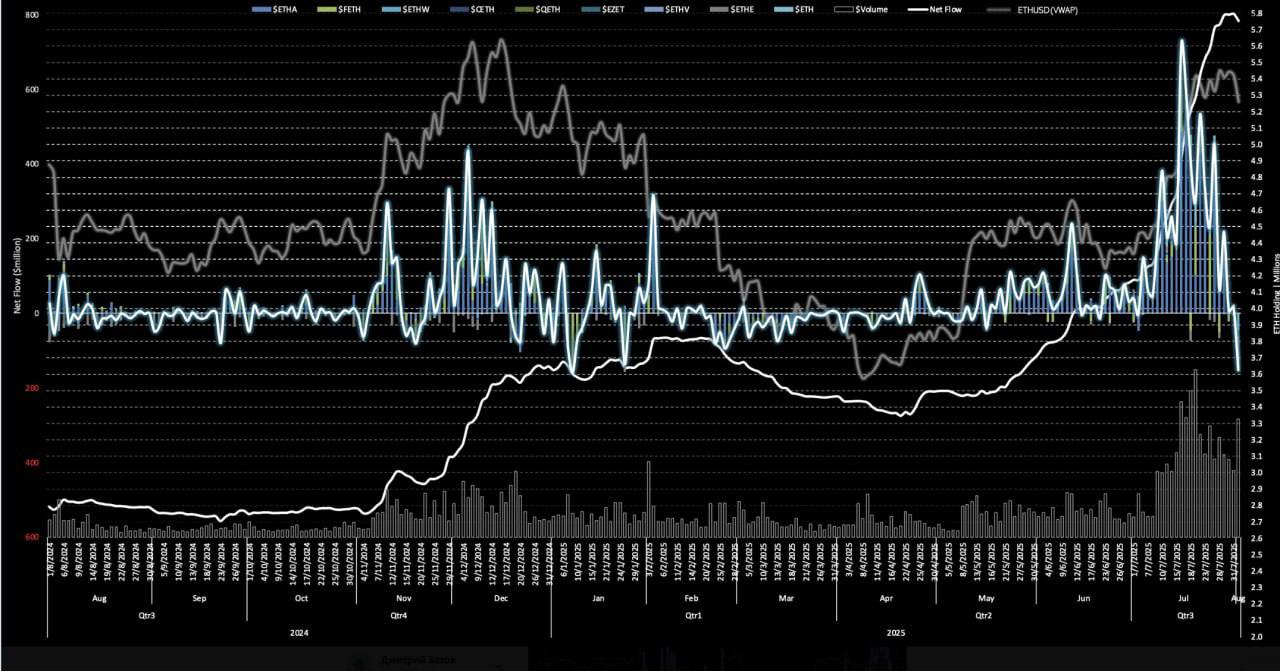The width and height of the screenshot is (1280, 671).
Task: Click the red 600 label on left axis
Action: (x=32, y=538)
